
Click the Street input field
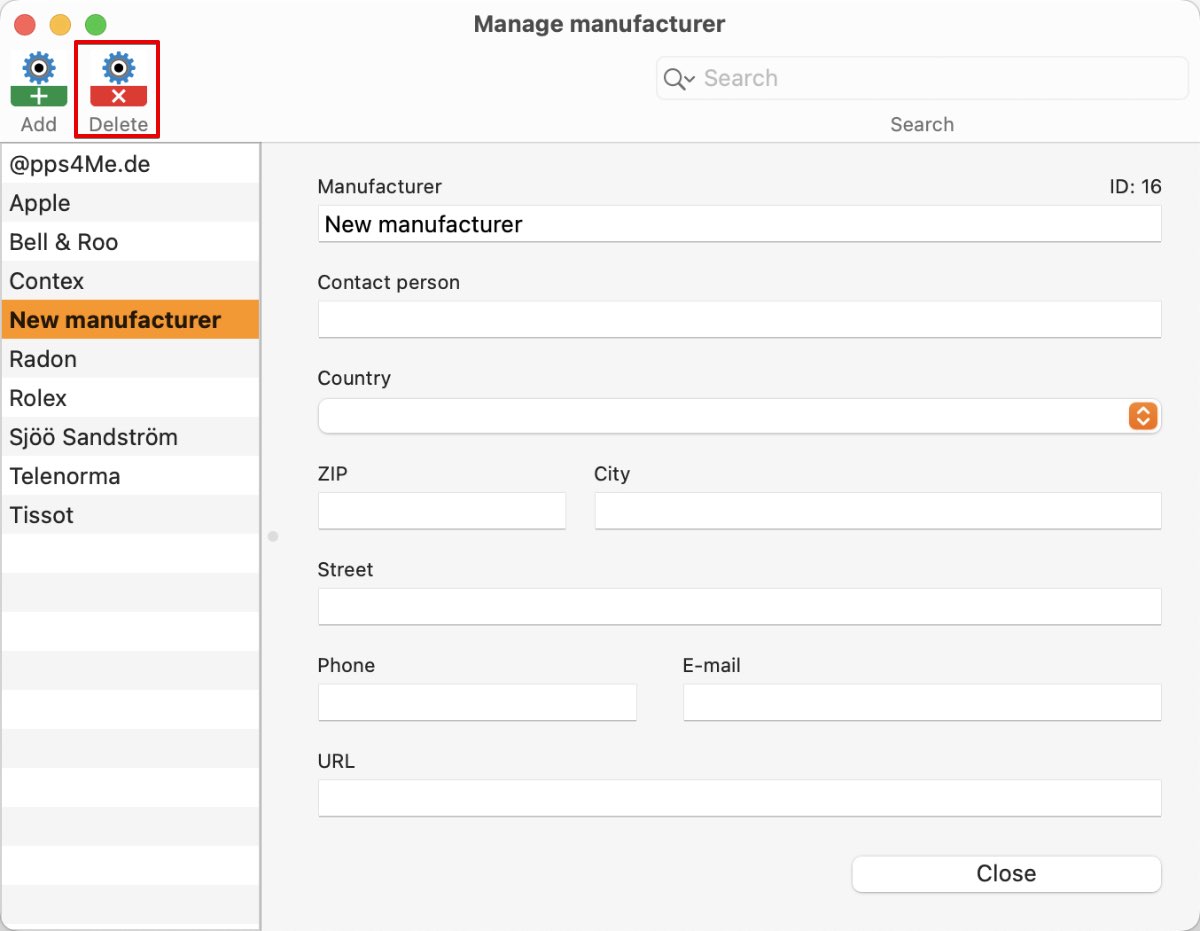coord(739,607)
